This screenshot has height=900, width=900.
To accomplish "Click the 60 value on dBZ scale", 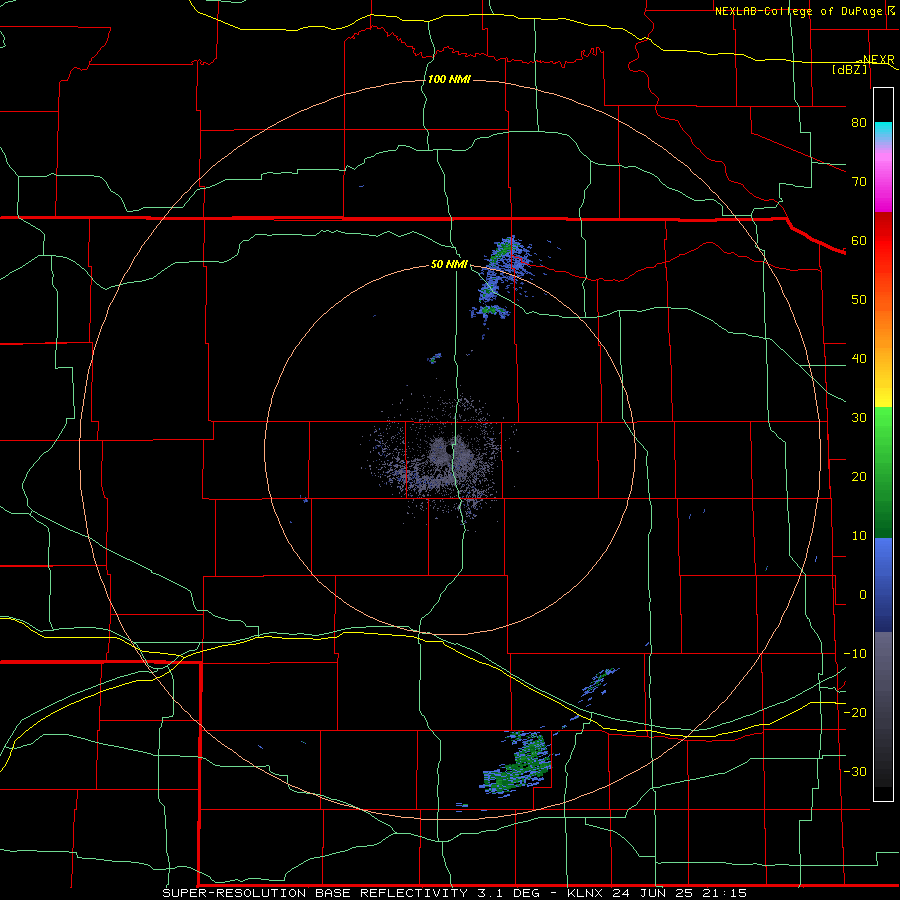I will tap(859, 240).
